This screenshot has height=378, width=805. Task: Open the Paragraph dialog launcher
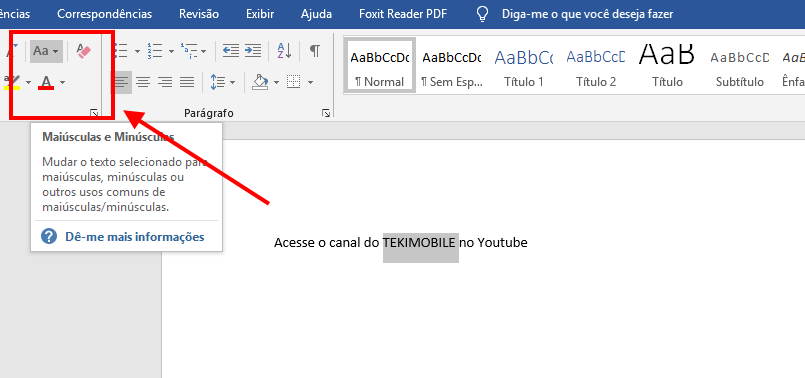[326, 113]
